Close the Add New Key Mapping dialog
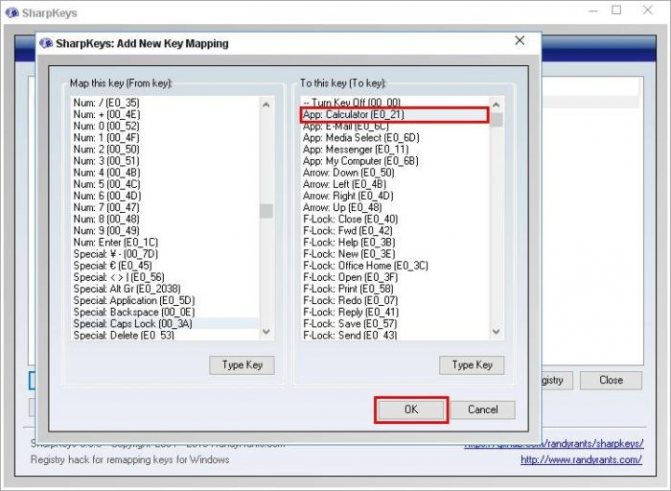671x491 pixels. (520, 41)
